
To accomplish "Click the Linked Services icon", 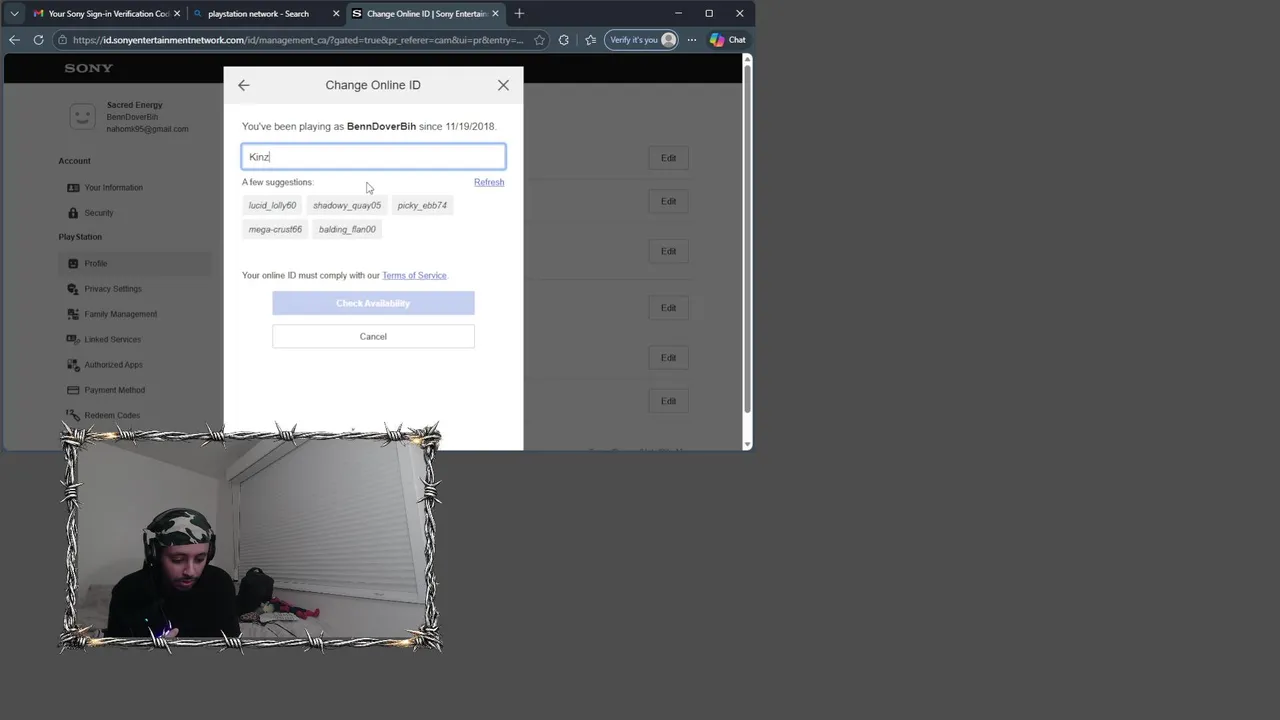I will (73, 339).
